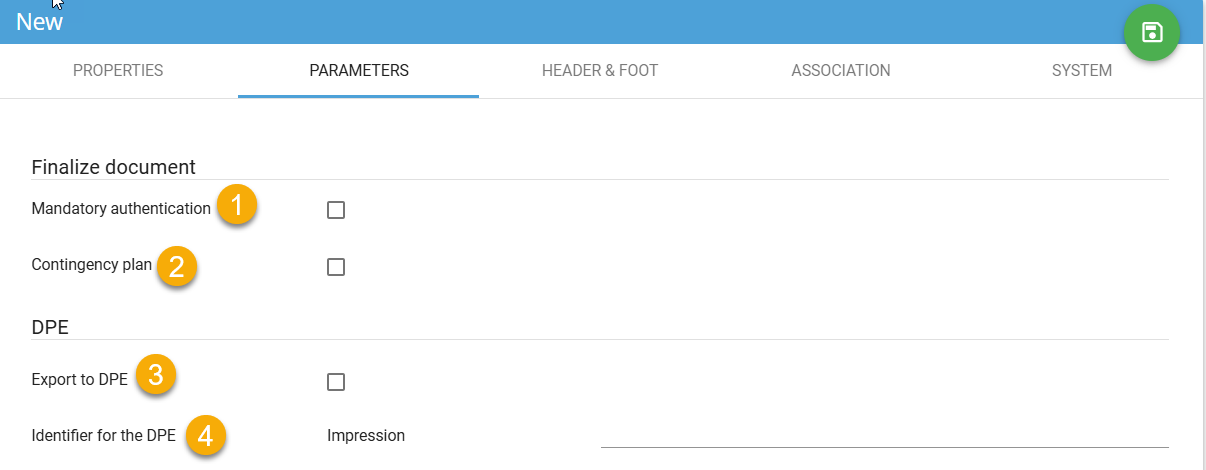Open the System tab
1206x470 pixels.
click(1081, 71)
